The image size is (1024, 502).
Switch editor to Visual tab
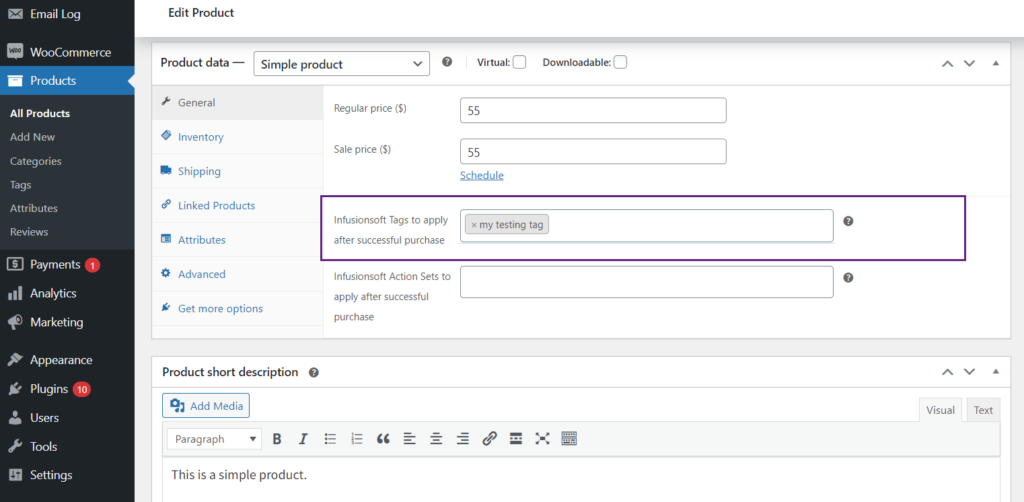(941, 410)
